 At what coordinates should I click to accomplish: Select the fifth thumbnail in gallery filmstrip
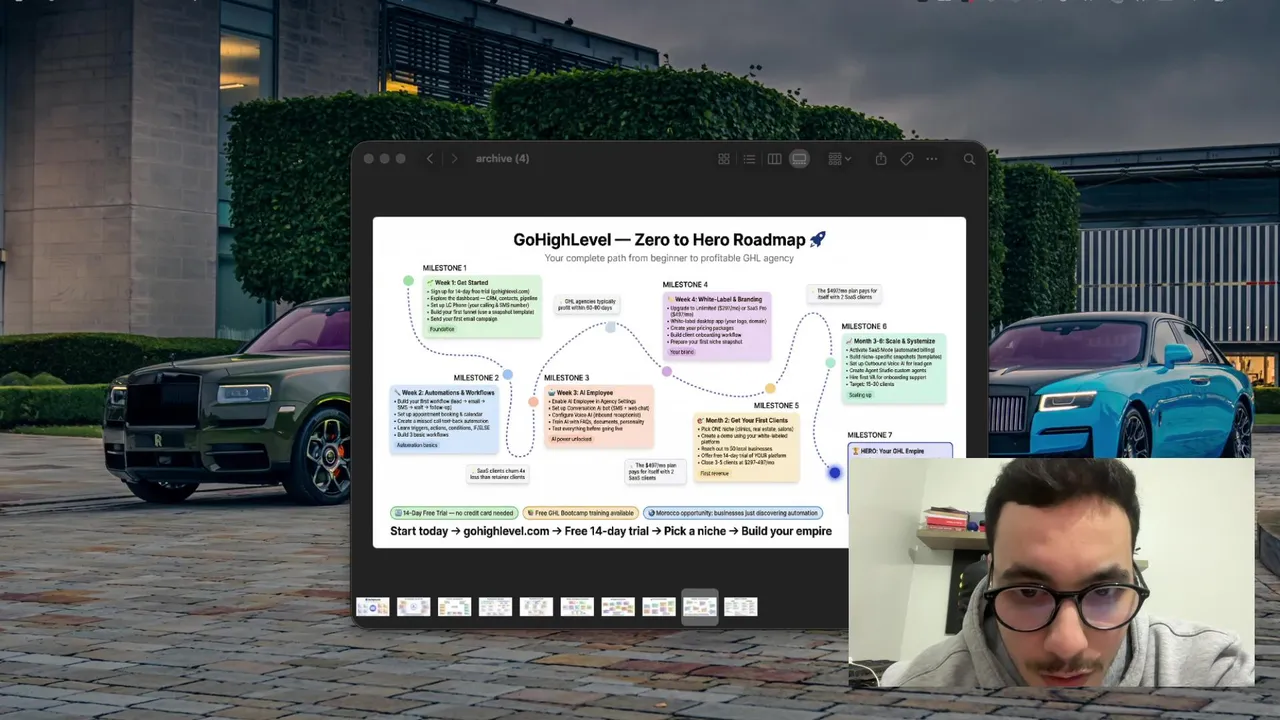point(536,607)
